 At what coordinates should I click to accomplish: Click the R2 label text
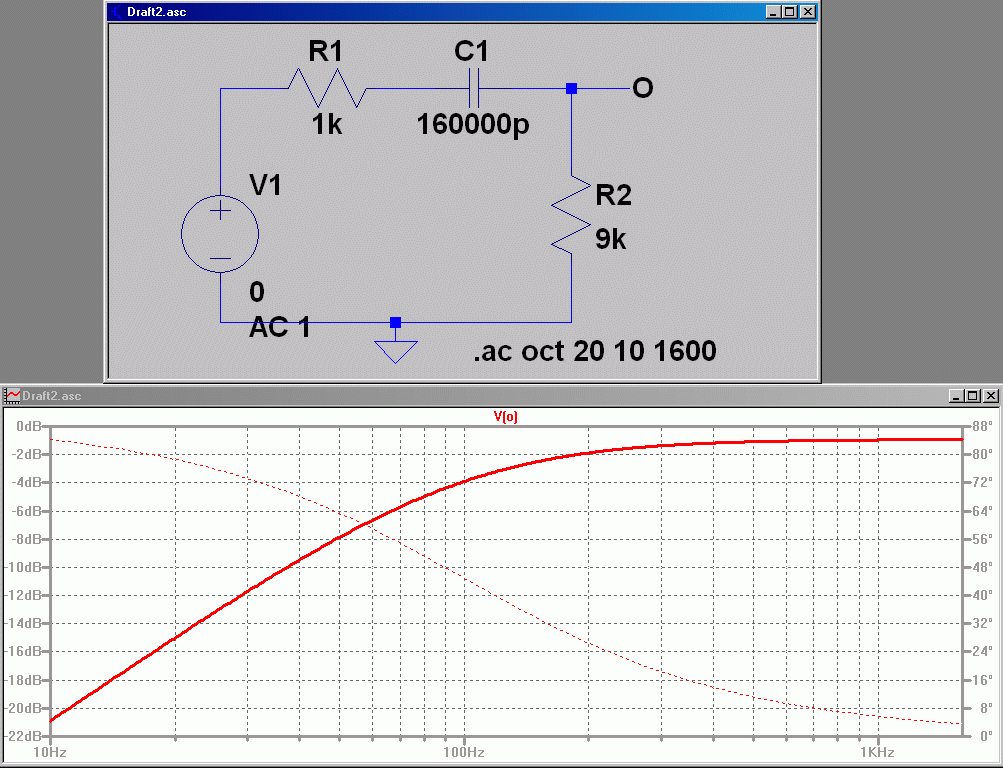pos(613,195)
